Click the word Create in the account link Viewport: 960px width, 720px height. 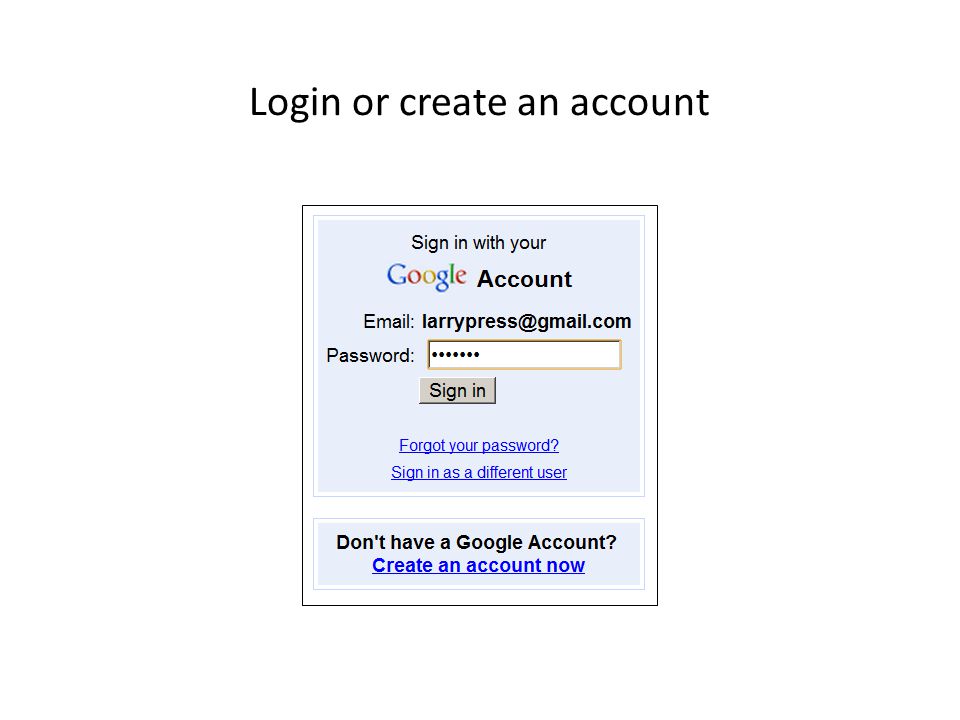coord(402,565)
